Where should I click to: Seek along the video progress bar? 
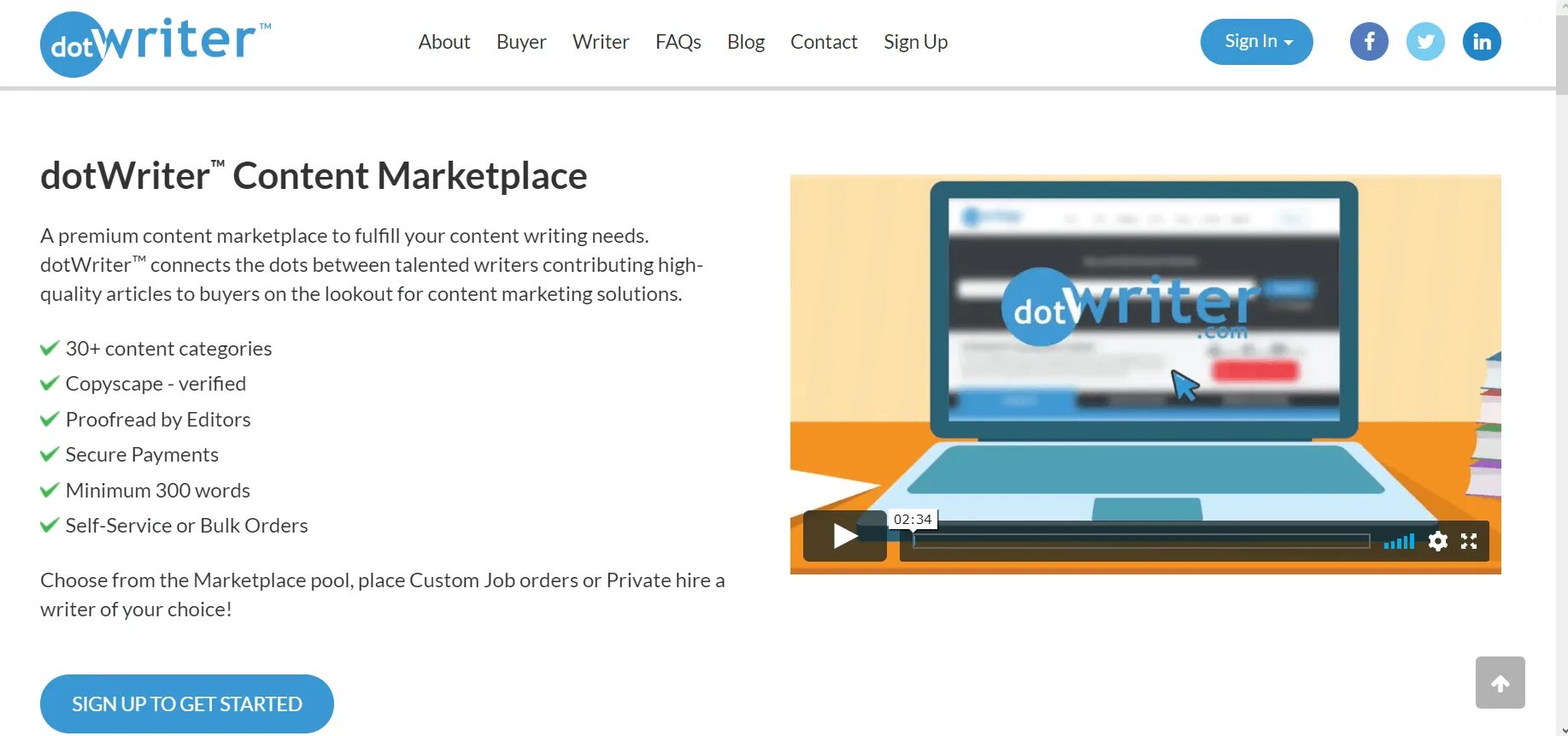tap(1141, 541)
